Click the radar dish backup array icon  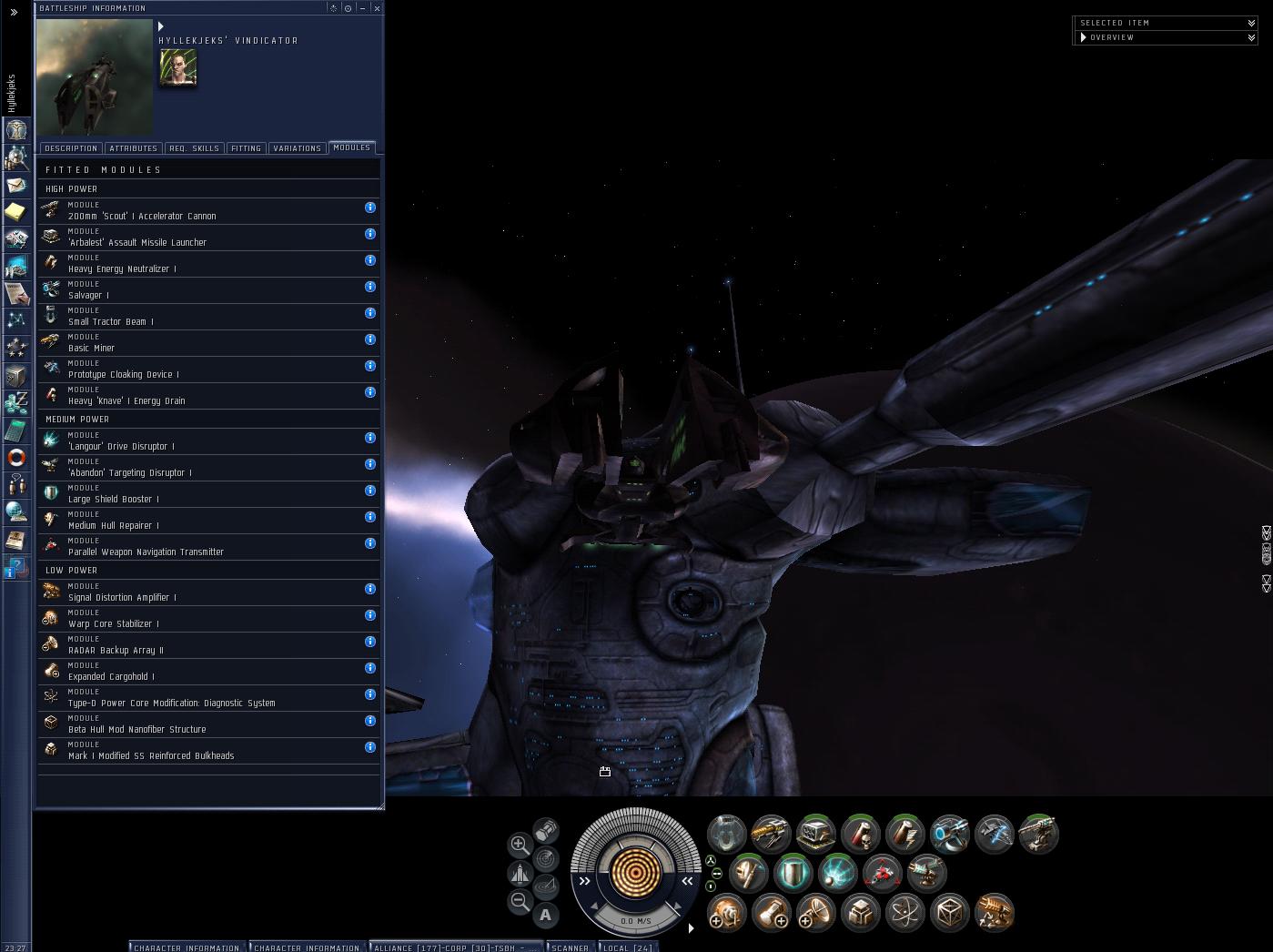pyautogui.click(x=816, y=912)
